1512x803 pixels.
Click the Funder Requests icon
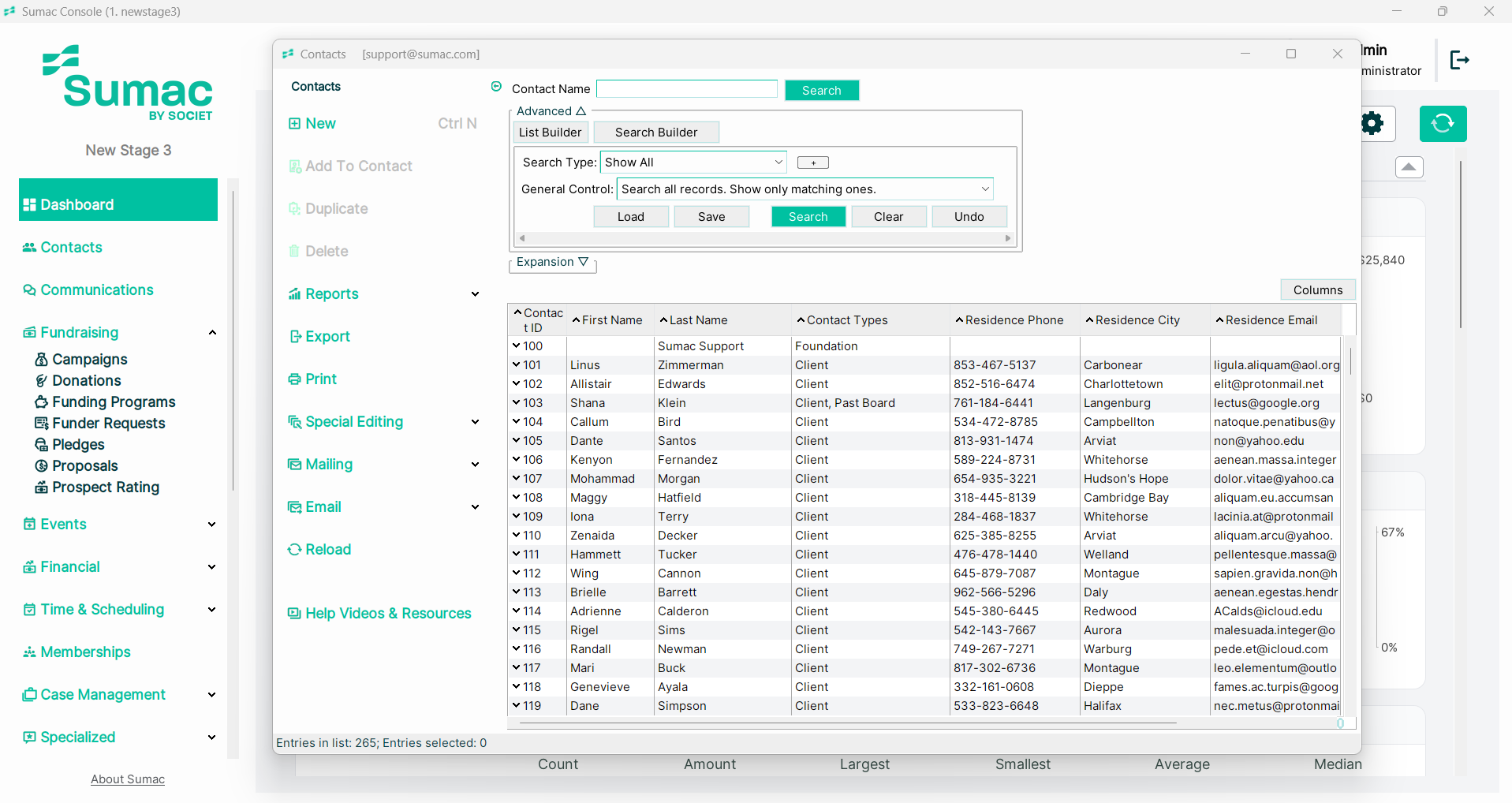[42, 424]
